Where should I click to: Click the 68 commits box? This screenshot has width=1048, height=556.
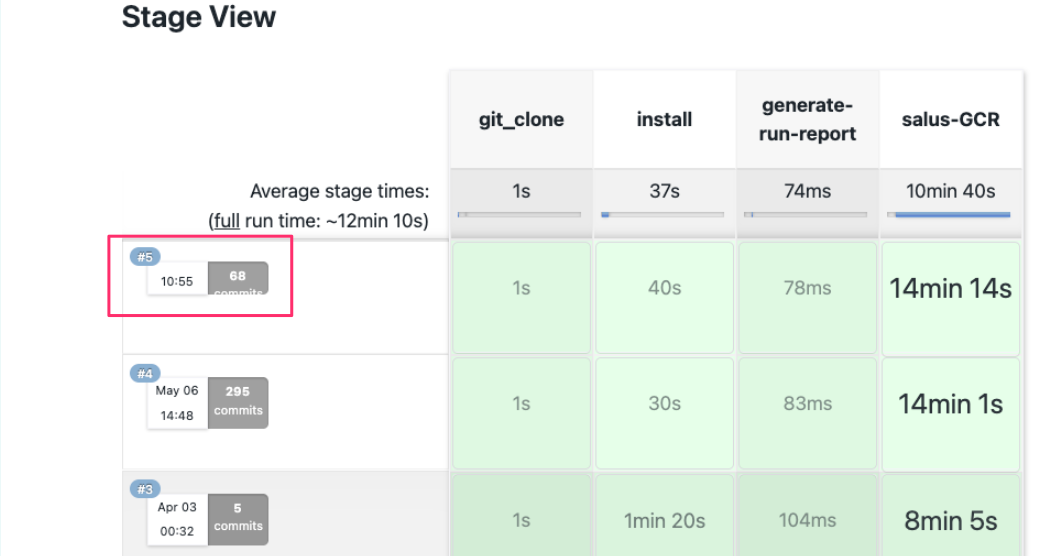click(238, 279)
